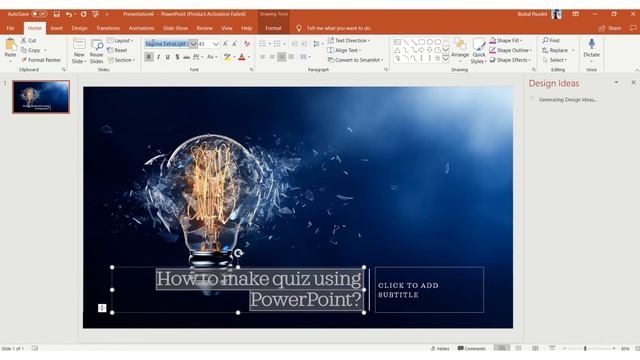The height and width of the screenshot is (360, 640).
Task: Switch to the Insert tab
Action: coord(56,28)
